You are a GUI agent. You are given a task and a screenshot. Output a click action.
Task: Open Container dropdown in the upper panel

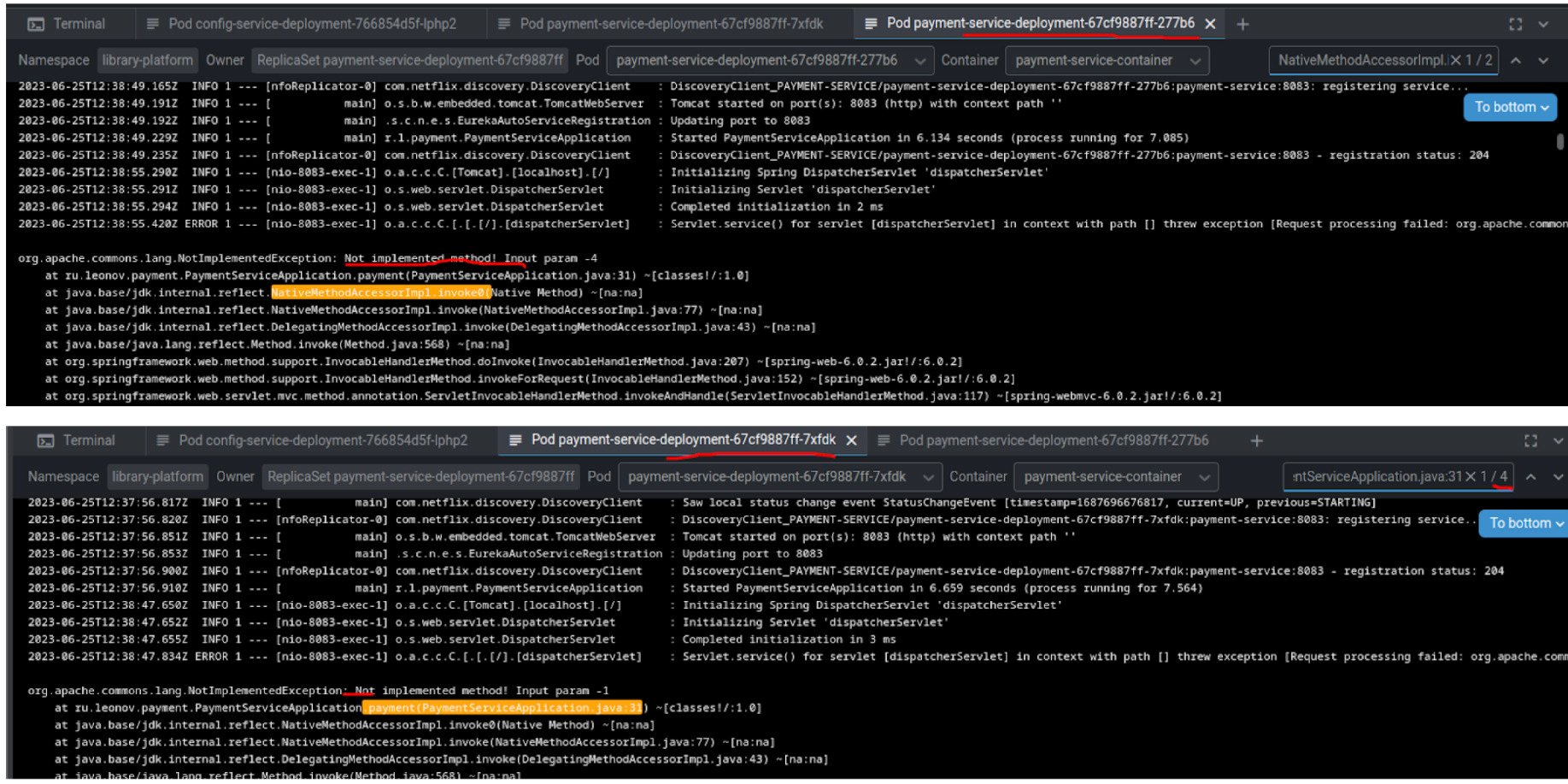1107,61
